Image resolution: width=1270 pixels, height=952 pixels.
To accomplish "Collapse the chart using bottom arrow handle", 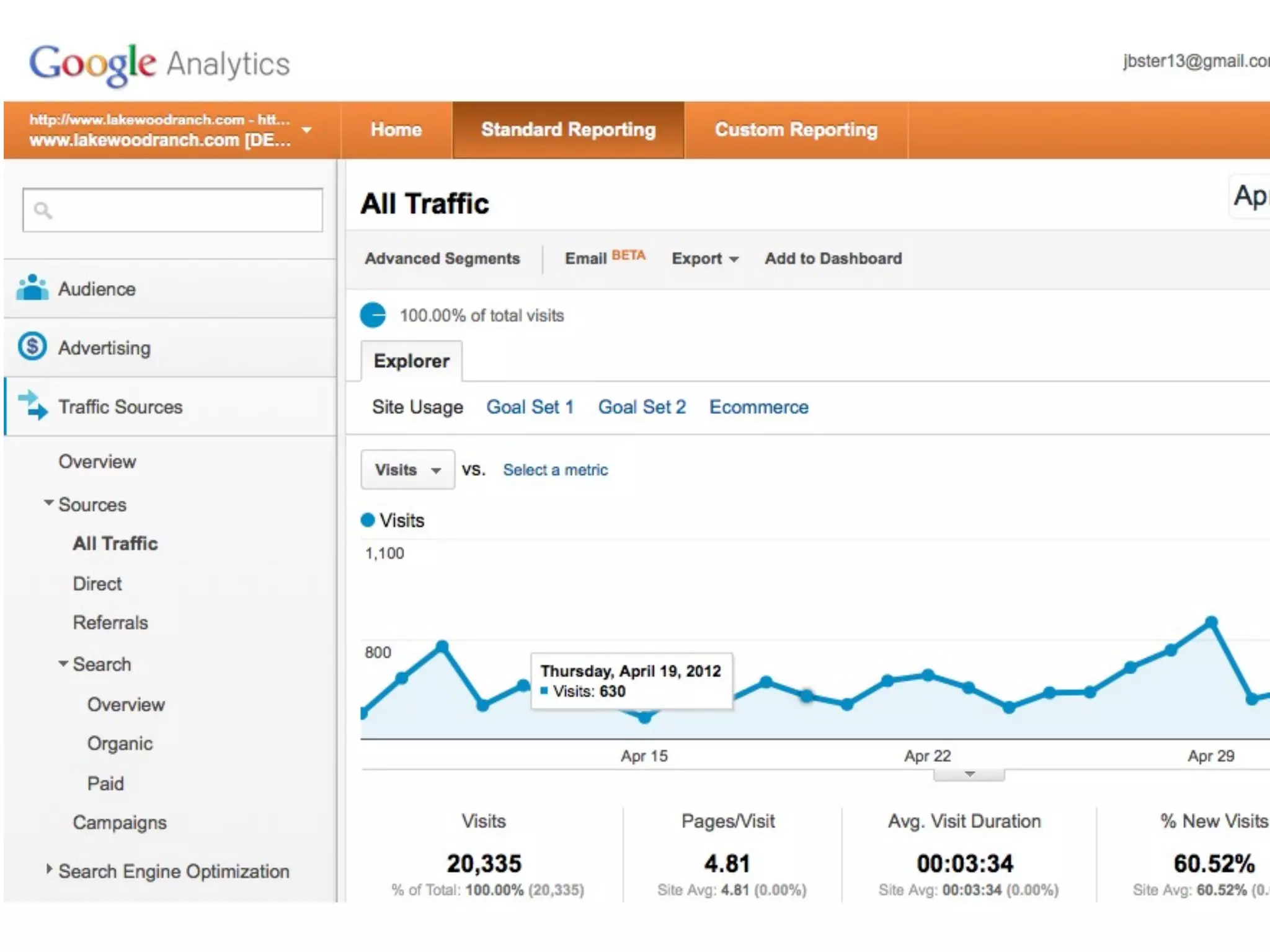I will pyautogui.click(x=969, y=775).
